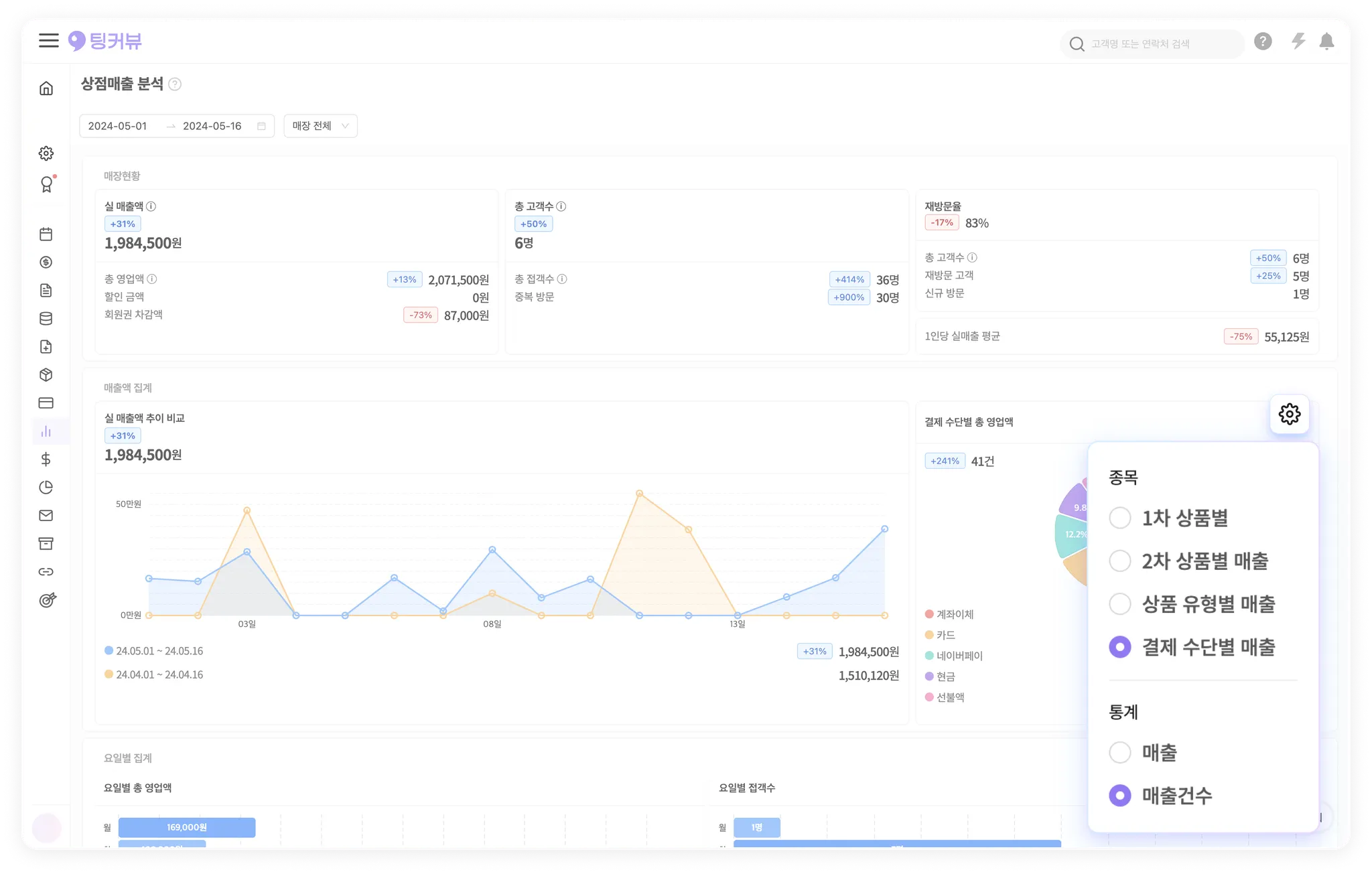Open the mail envelope sidebar icon
Screen dimensions: 1372x874
[x=46, y=516]
